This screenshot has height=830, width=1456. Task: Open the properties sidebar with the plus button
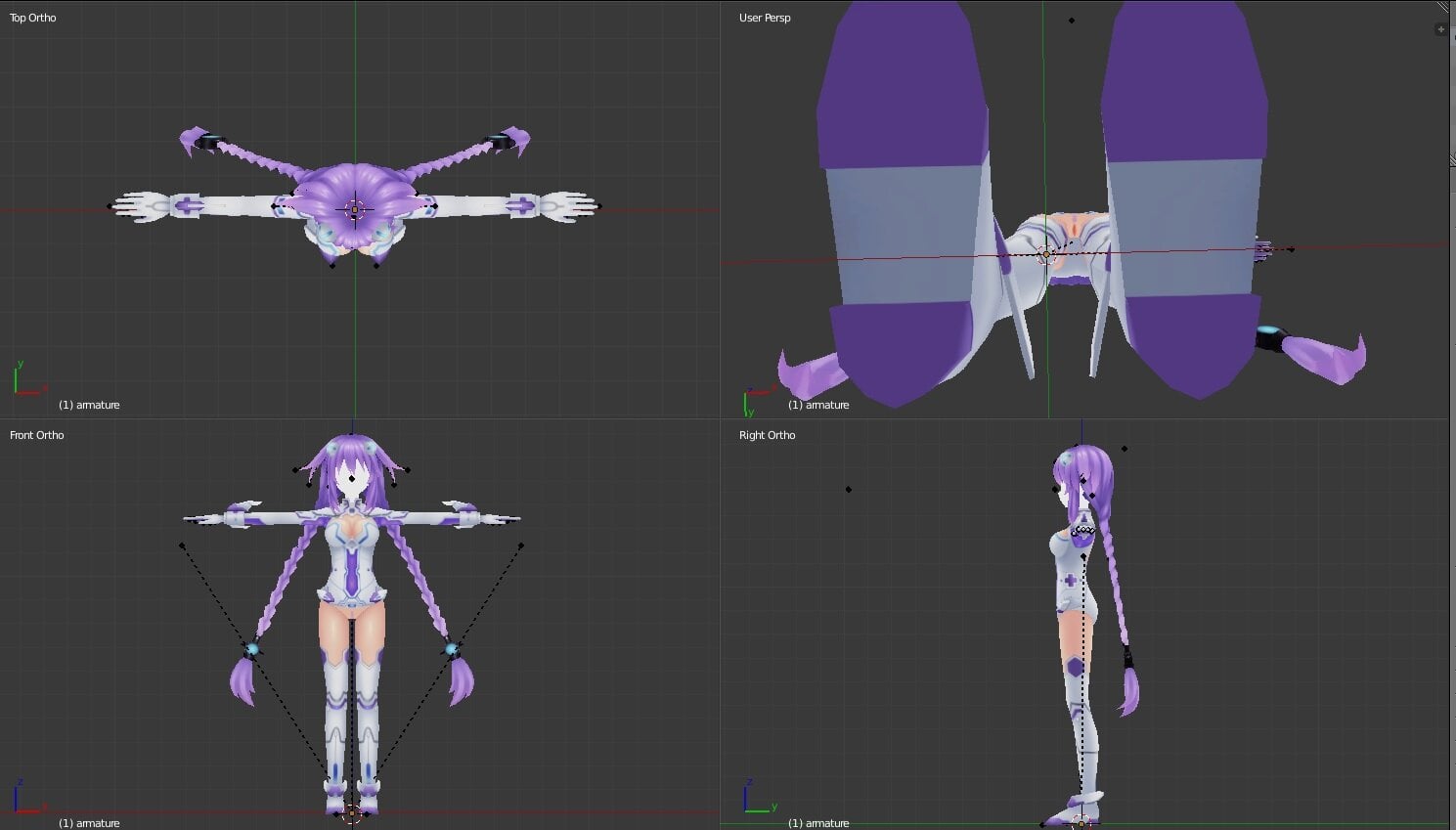pyautogui.click(x=1440, y=29)
